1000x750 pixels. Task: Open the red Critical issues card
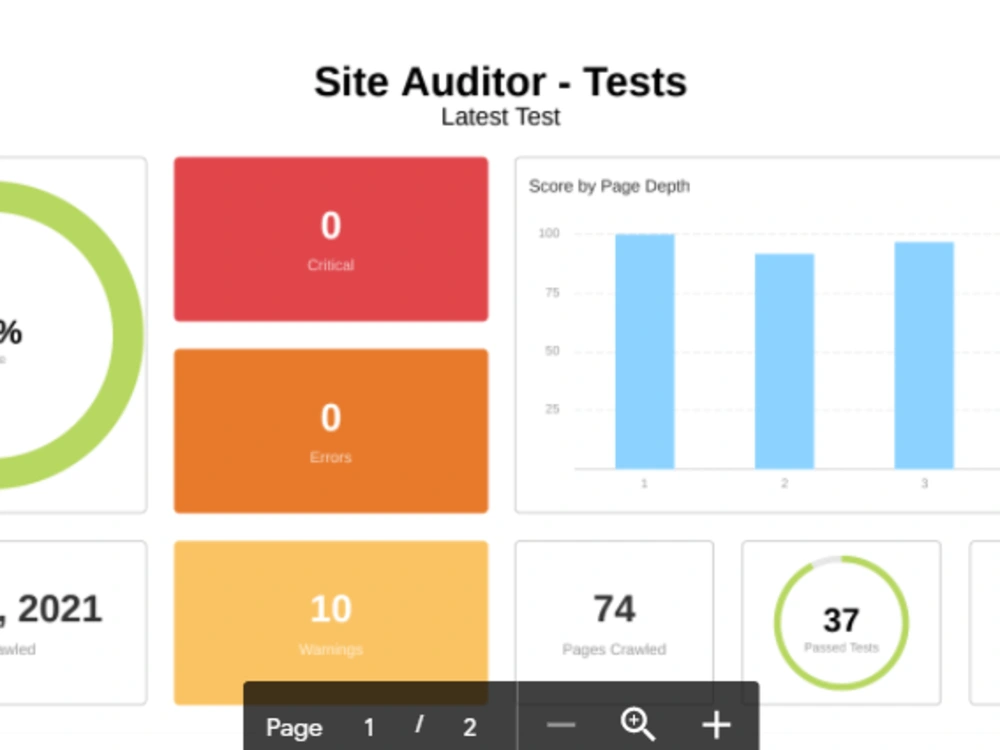[331, 239]
